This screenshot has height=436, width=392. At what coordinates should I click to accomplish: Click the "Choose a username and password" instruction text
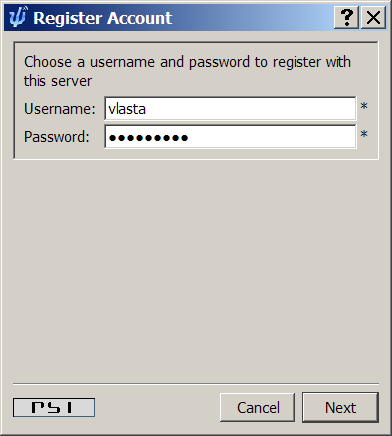[x=187, y=62]
